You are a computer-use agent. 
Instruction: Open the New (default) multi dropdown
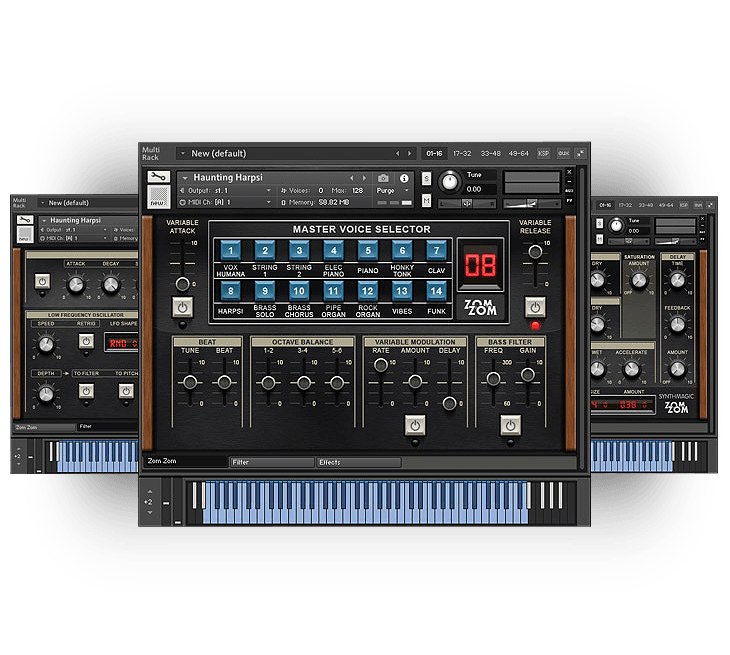(x=183, y=153)
